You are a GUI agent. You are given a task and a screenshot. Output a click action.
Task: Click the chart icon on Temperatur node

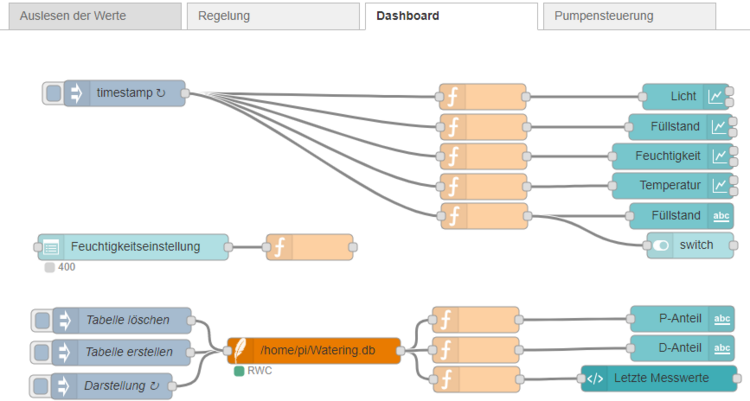(720, 186)
